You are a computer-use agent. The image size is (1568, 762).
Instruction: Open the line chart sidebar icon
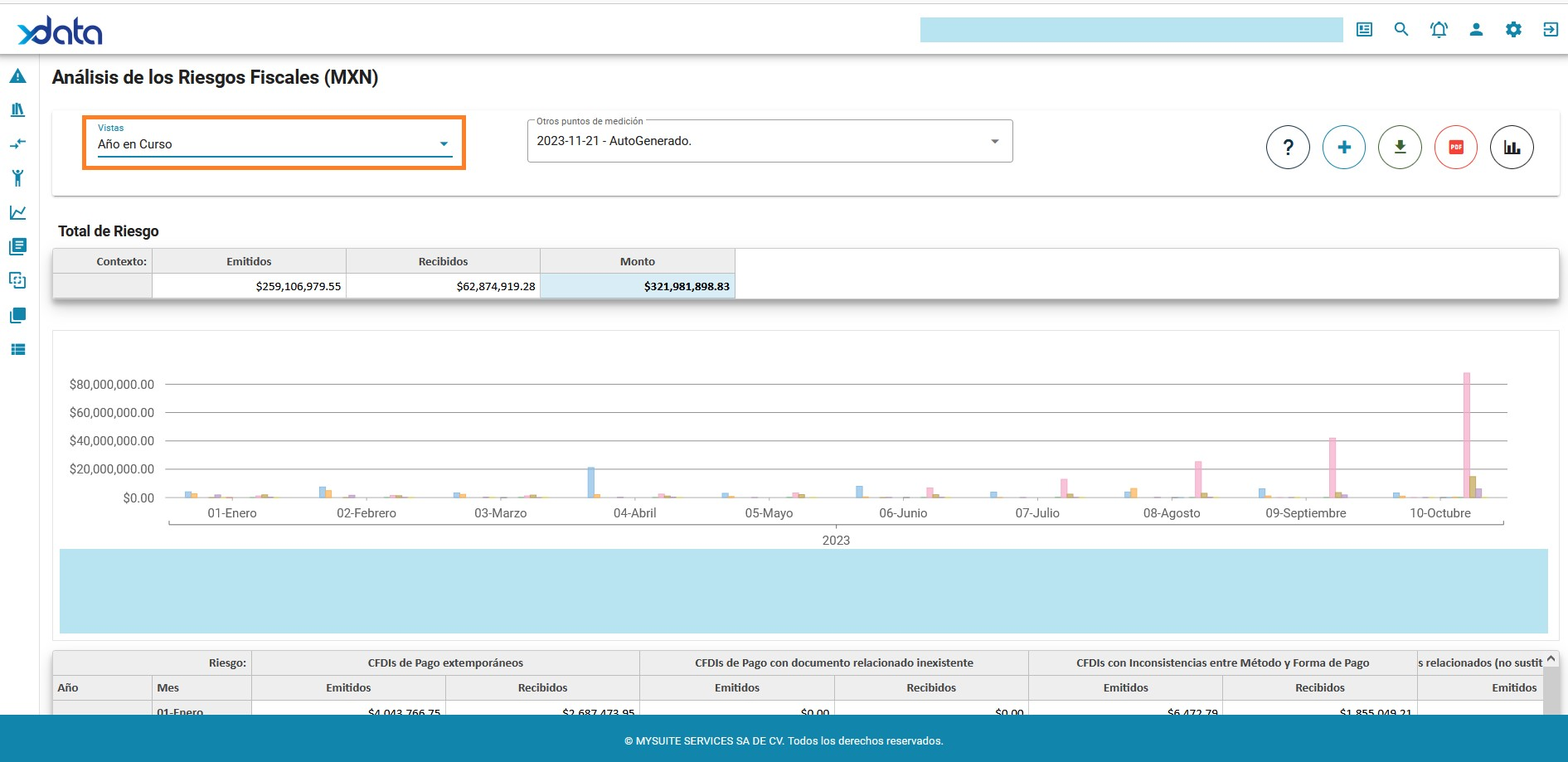tap(17, 212)
